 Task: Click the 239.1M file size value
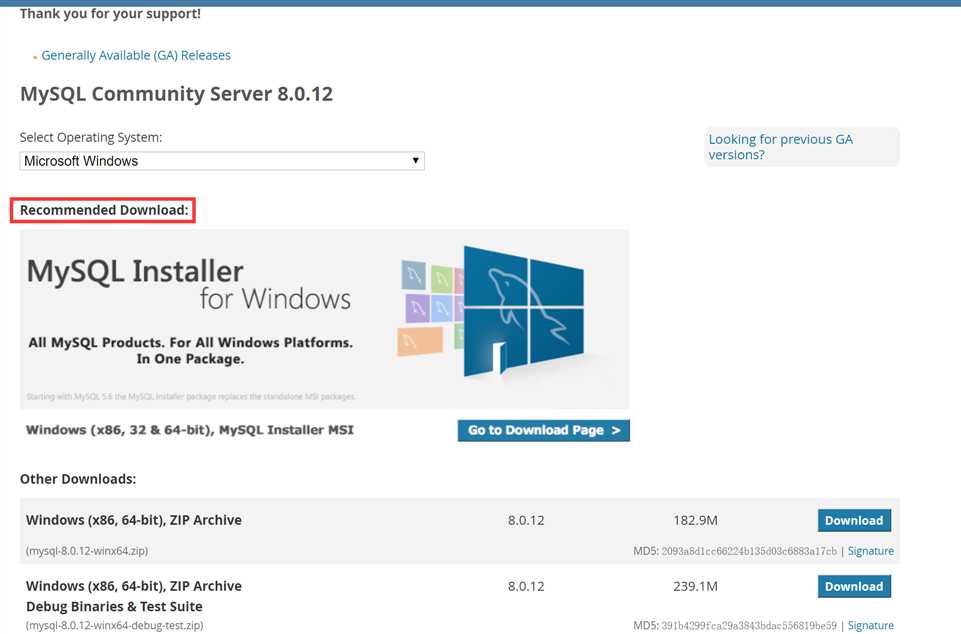(695, 586)
